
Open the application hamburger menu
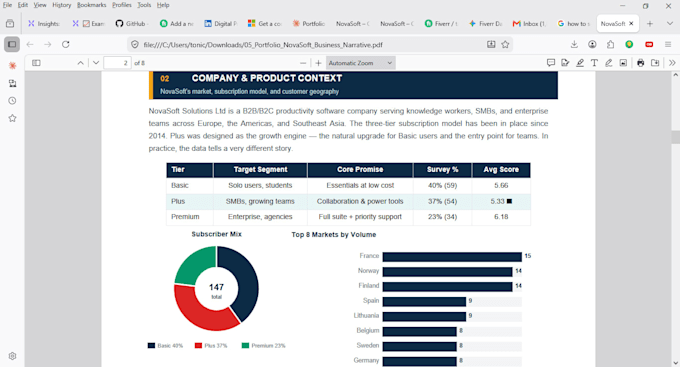click(668, 44)
